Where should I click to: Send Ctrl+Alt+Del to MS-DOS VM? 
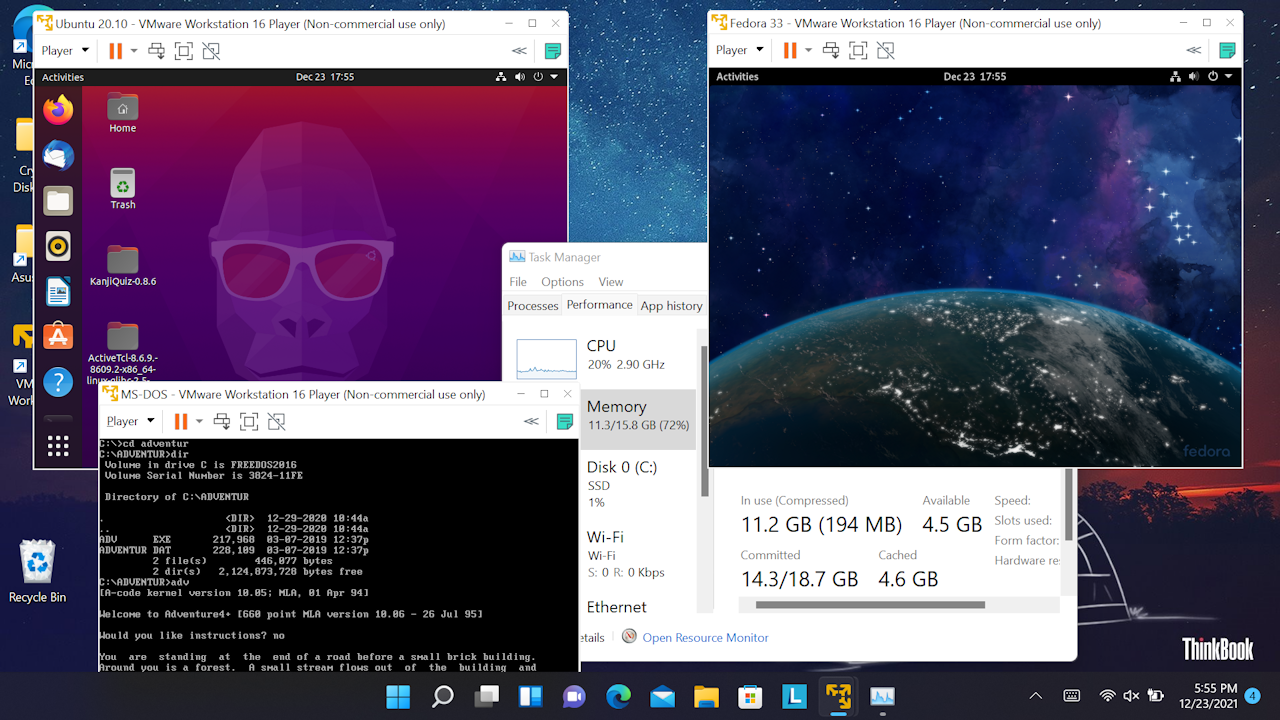(222, 421)
